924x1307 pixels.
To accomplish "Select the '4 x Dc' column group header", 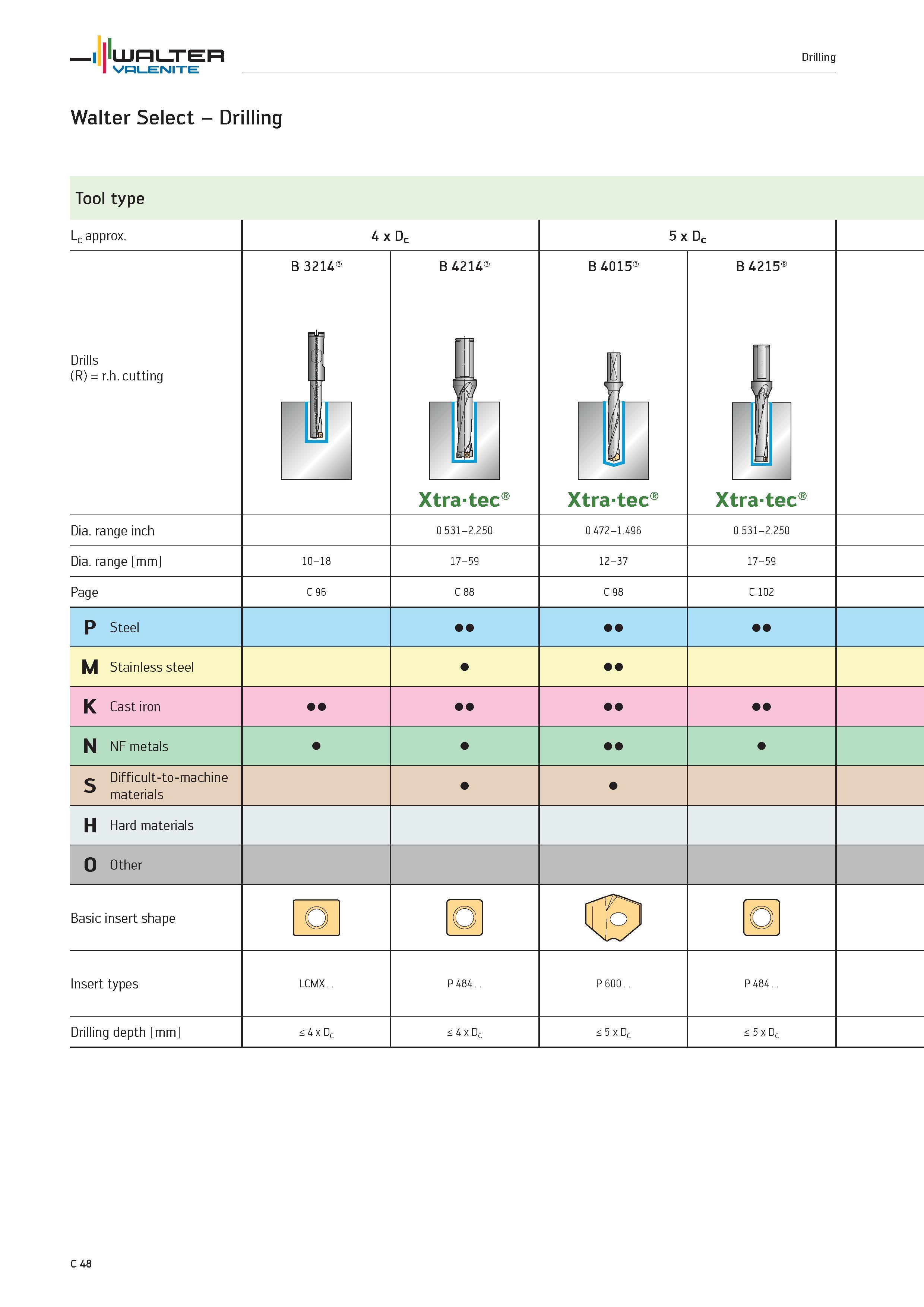I will pos(390,236).
